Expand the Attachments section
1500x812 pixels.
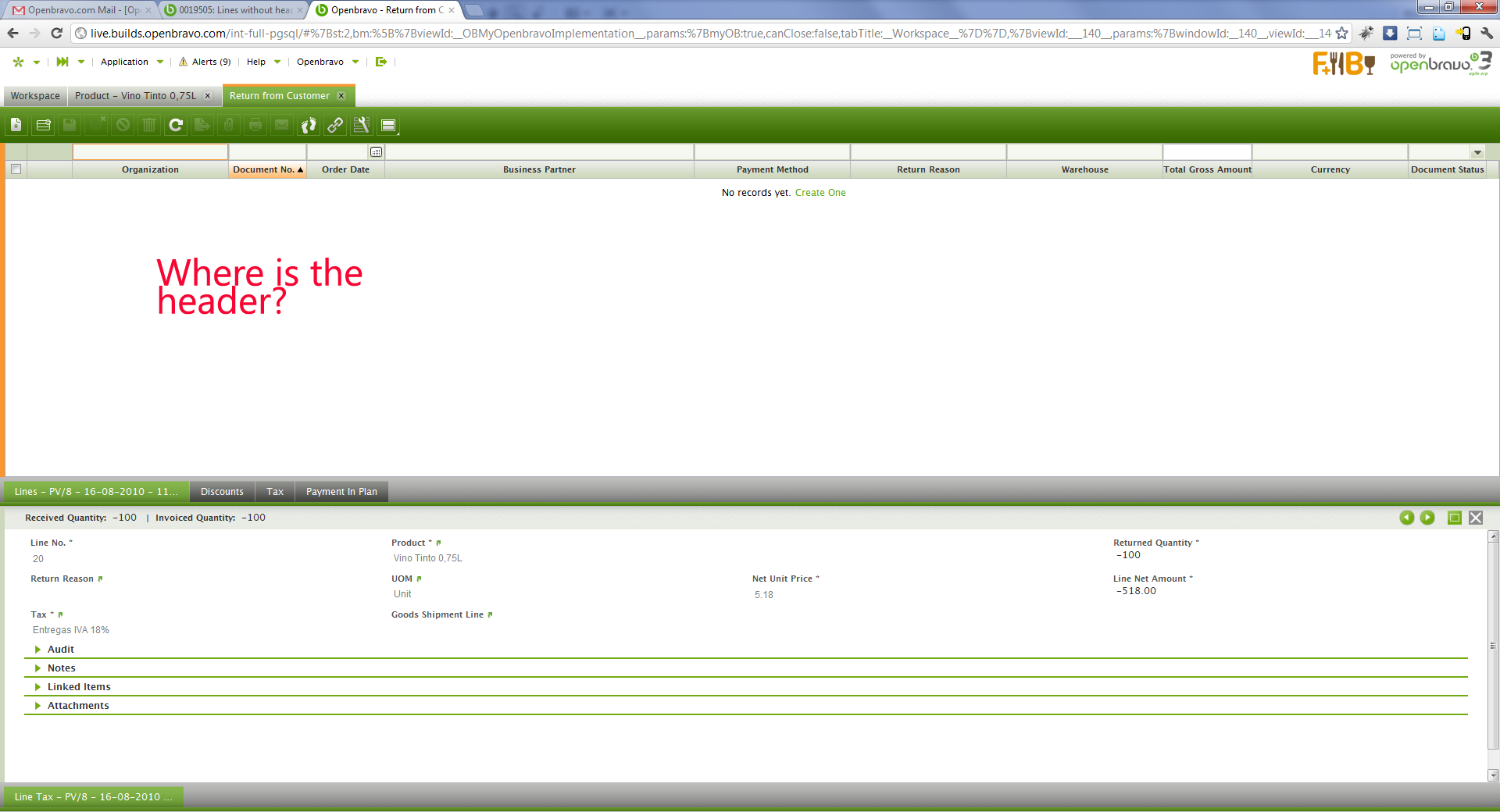coord(77,706)
